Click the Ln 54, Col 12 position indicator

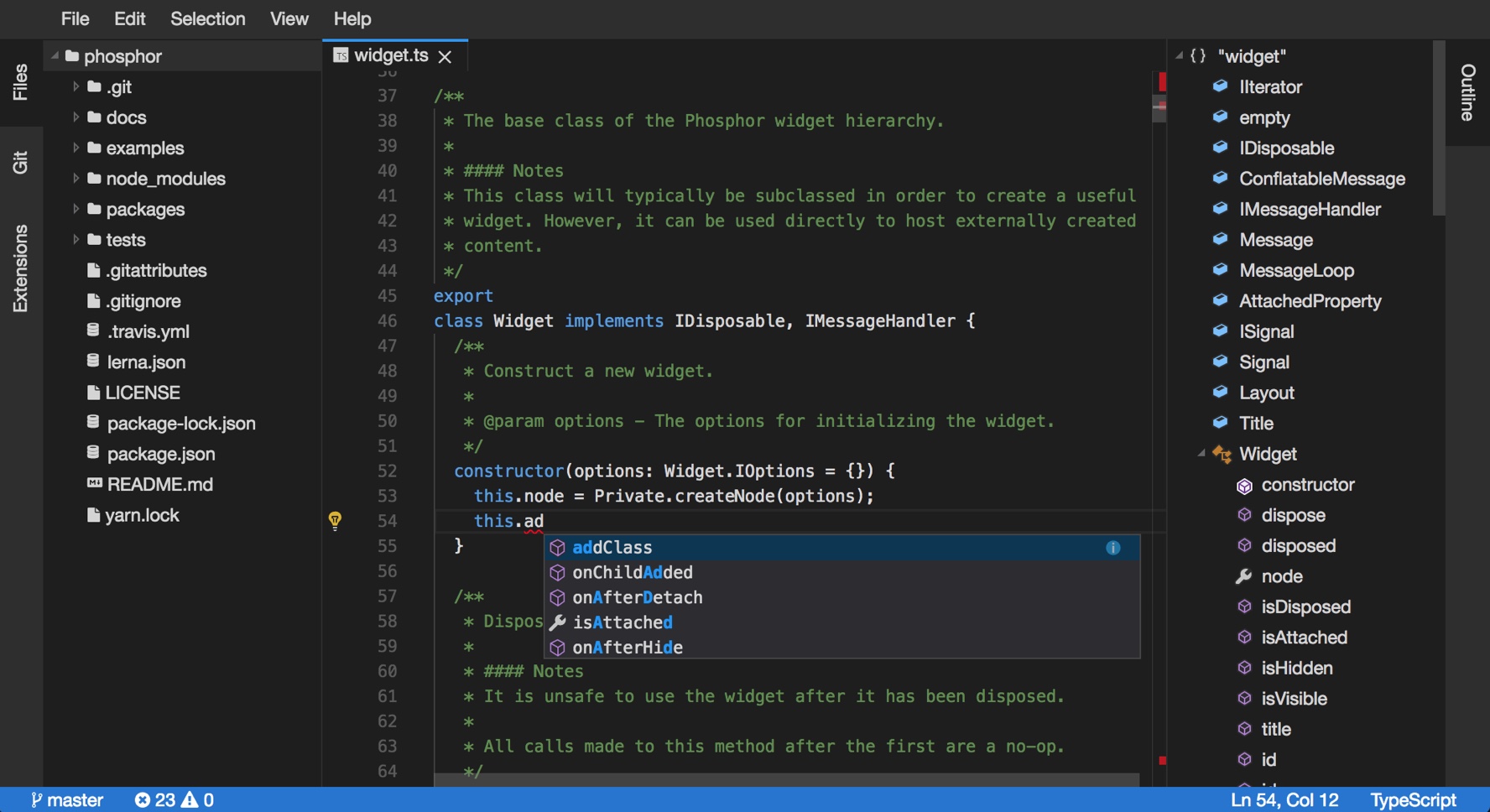pyautogui.click(x=1284, y=800)
